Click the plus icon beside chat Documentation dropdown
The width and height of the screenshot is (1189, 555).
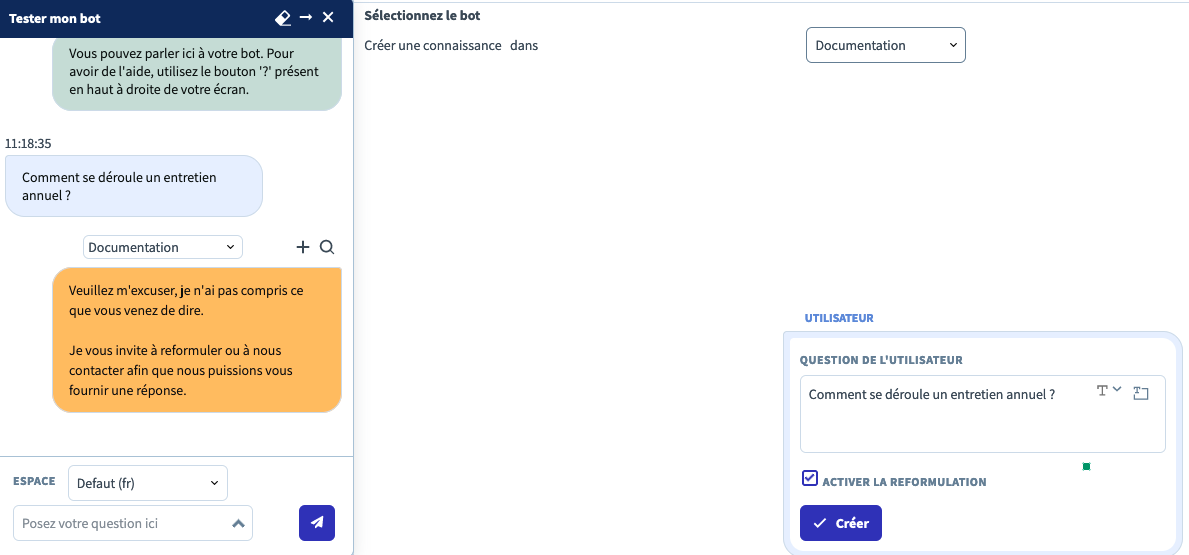(303, 247)
